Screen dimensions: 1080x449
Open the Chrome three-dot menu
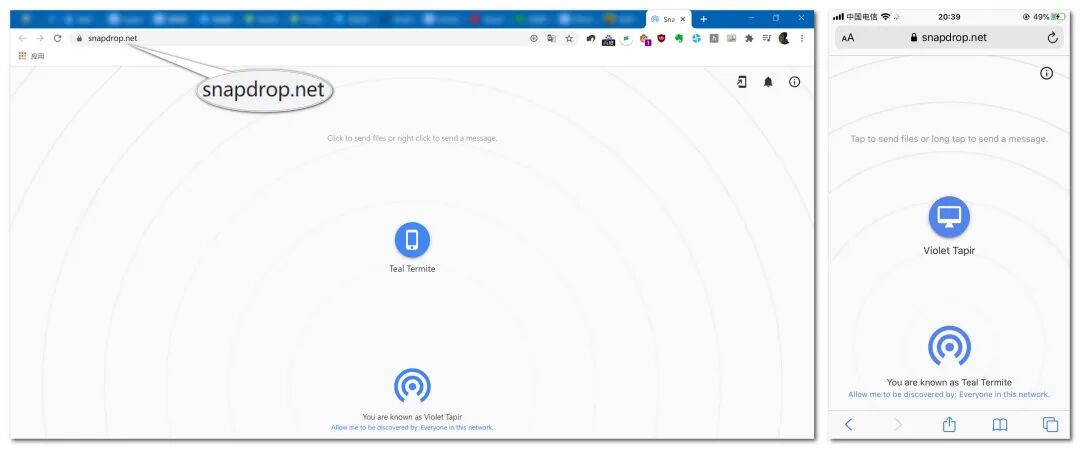click(x=802, y=39)
